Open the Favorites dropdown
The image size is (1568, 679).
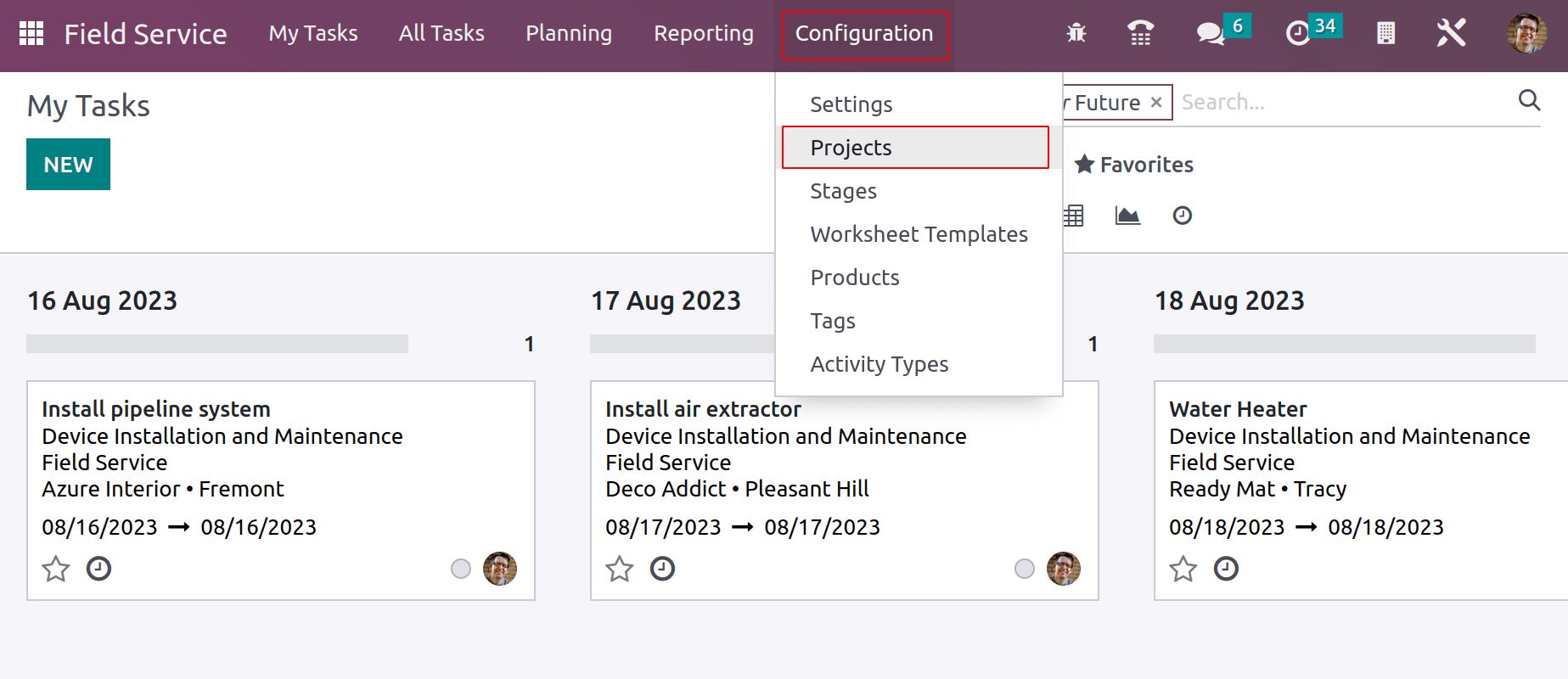pos(1134,165)
